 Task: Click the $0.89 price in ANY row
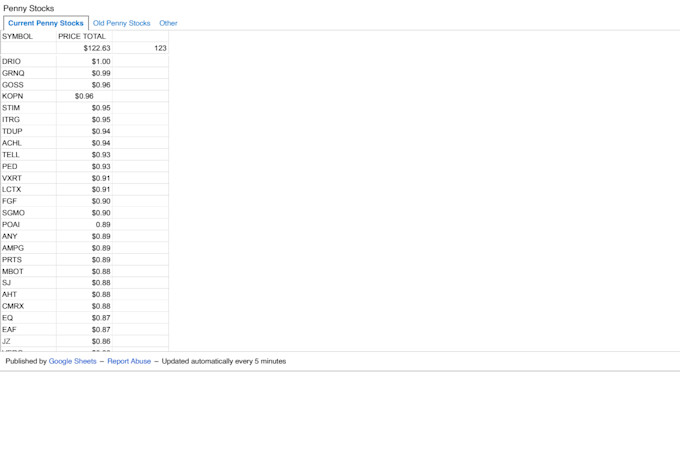click(84, 236)
